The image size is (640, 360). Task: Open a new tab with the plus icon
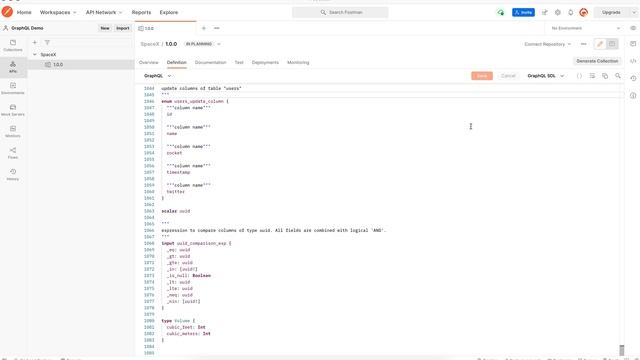click(204, 28)
